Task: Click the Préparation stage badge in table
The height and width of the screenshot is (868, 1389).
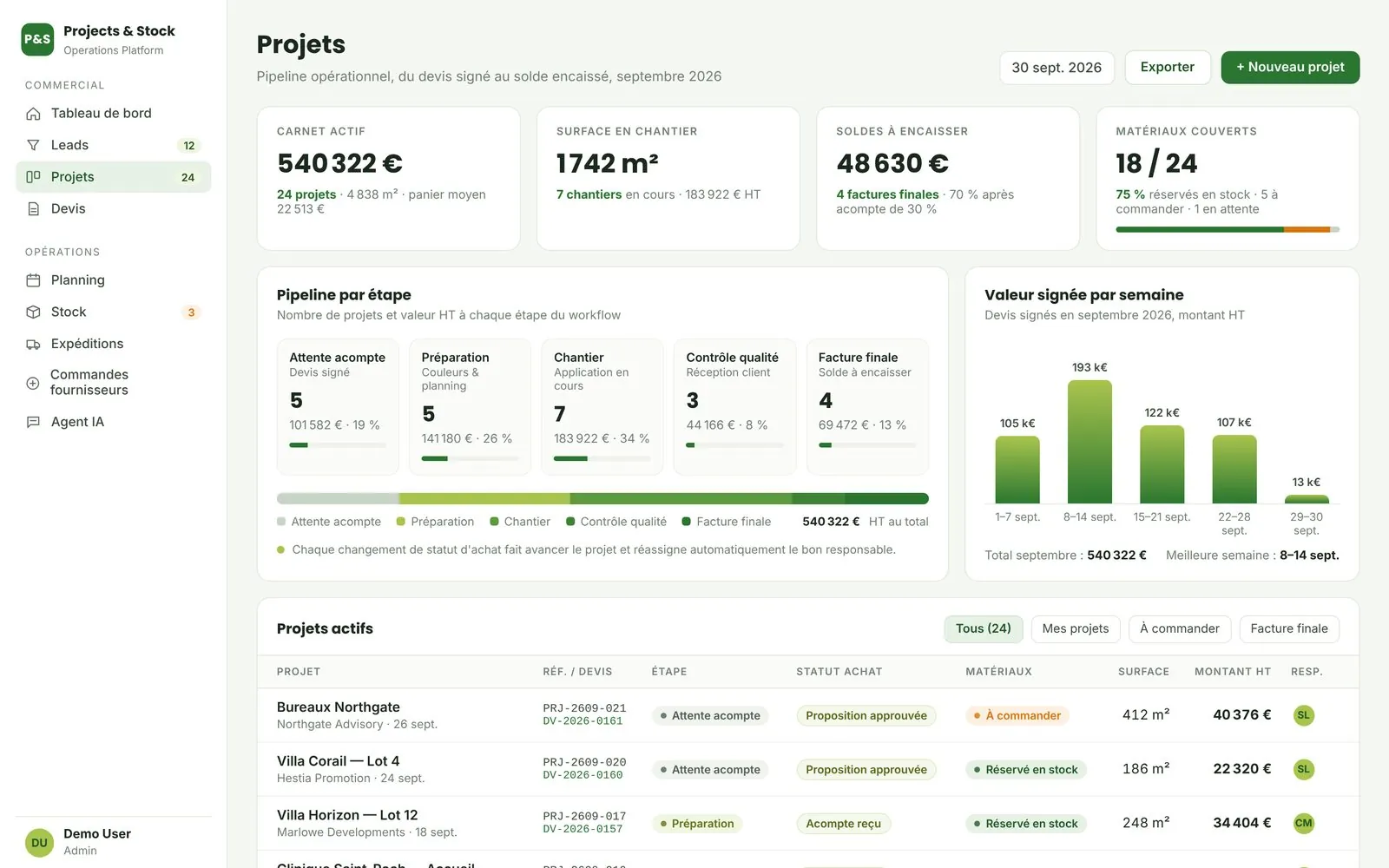Action: pyautogui.click(x=697, y=824)
